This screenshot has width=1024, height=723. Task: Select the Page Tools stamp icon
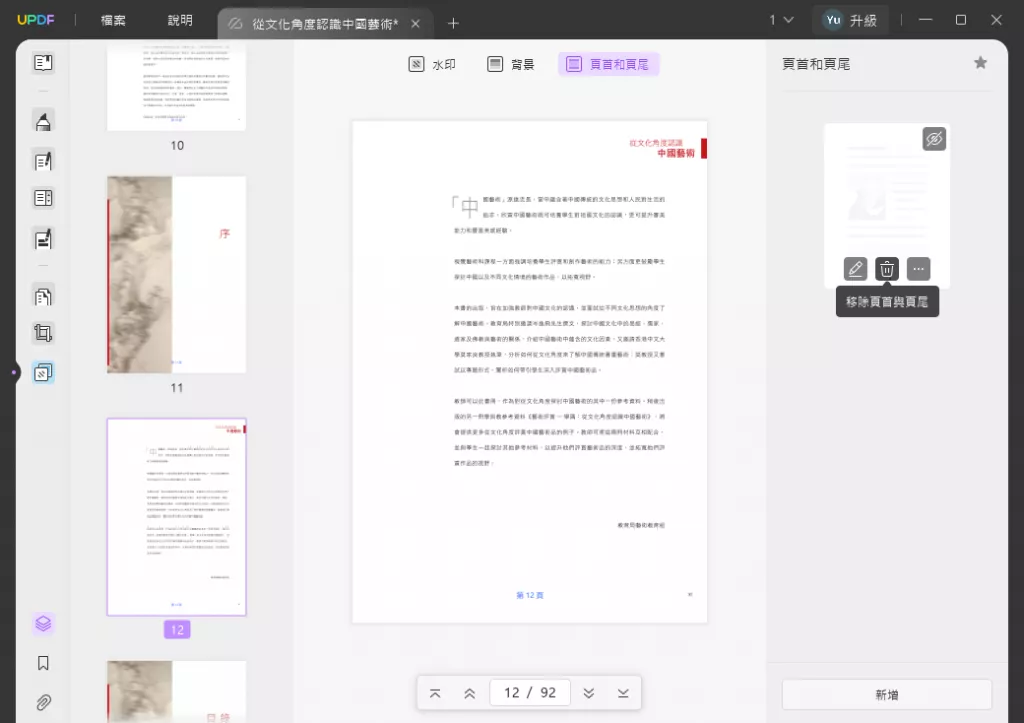click(x=43, y=373)
